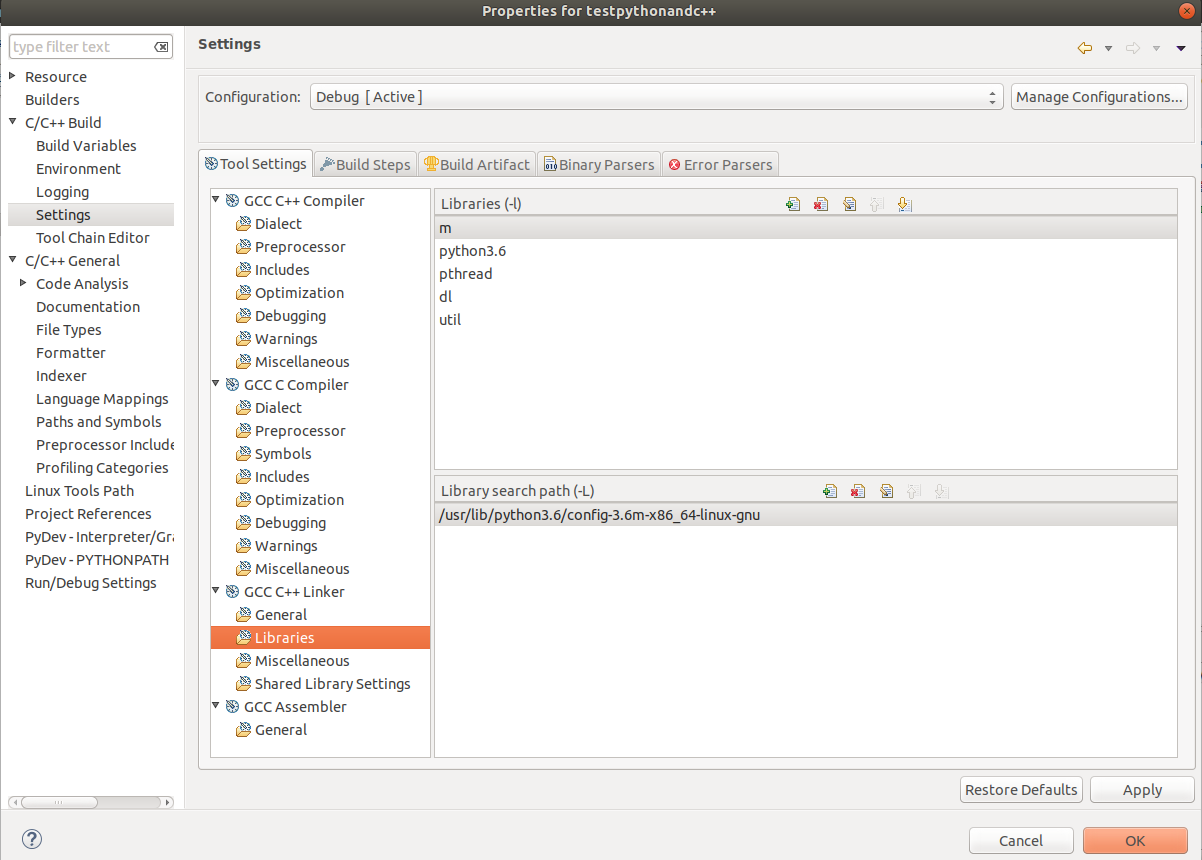Screen dimensions: 1202x860
Task: Move Library search path entry up
Action: (x=912, y=491)
